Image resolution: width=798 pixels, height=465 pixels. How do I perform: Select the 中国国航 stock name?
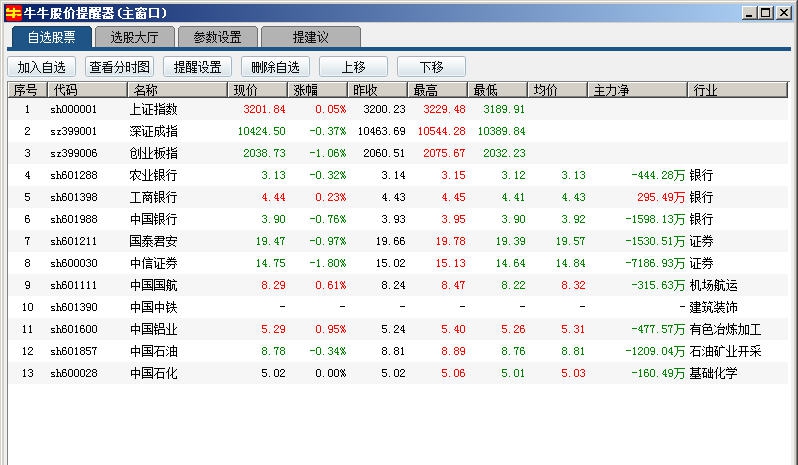click(153, 285)
